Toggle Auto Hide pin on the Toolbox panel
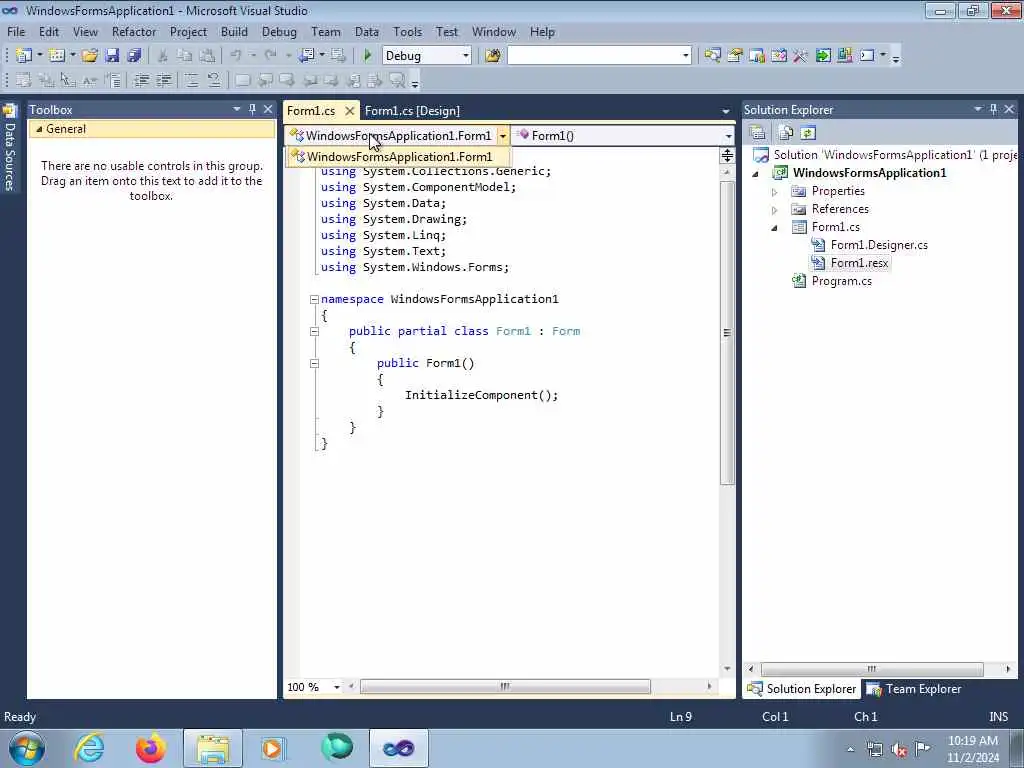 [252, 109]
